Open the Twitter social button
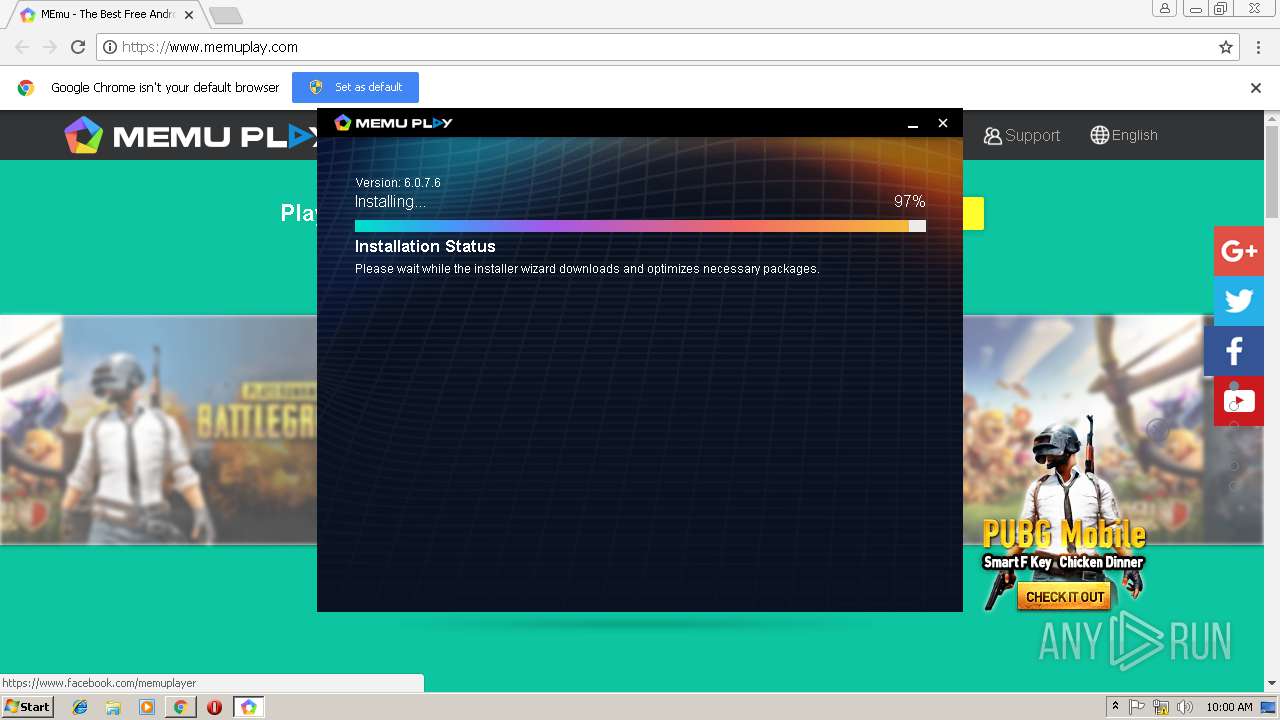Screen dimensions: 1280x720 (x=1239, y=301)
